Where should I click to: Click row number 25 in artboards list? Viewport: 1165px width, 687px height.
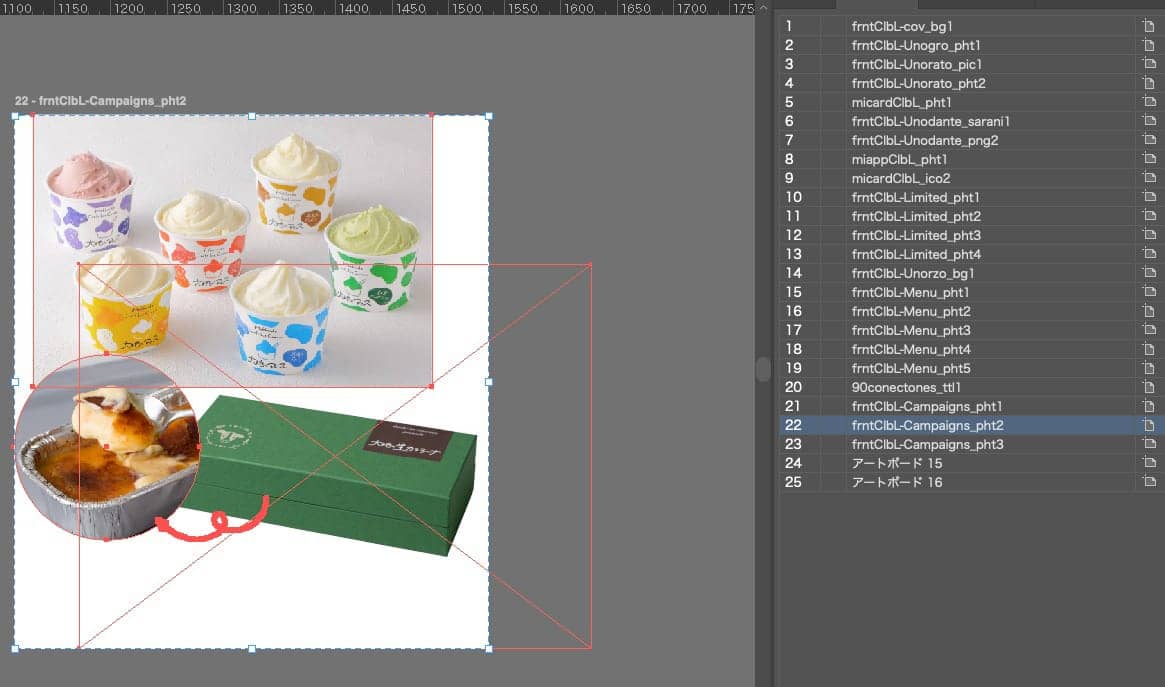(794, 481)
